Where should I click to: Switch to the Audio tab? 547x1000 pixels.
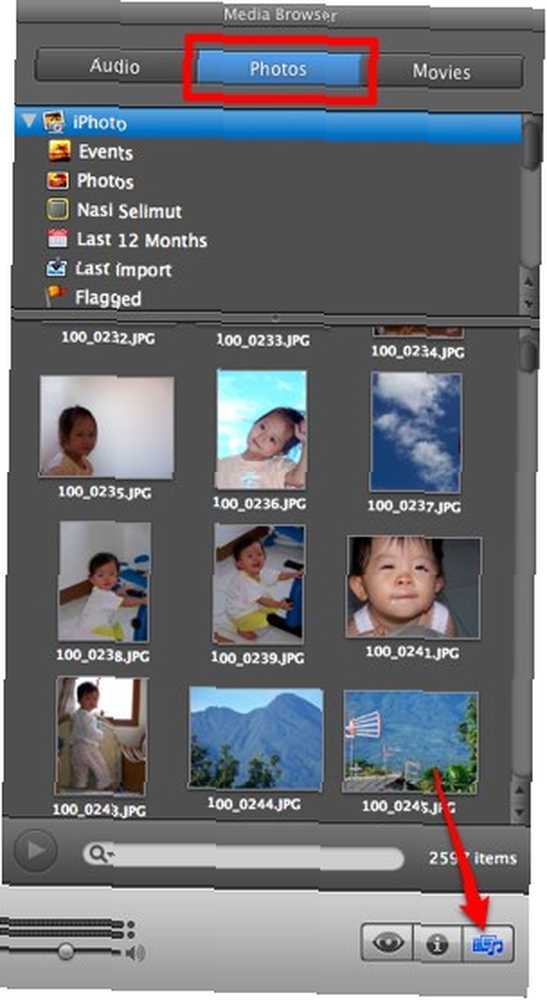click(115, 66)
